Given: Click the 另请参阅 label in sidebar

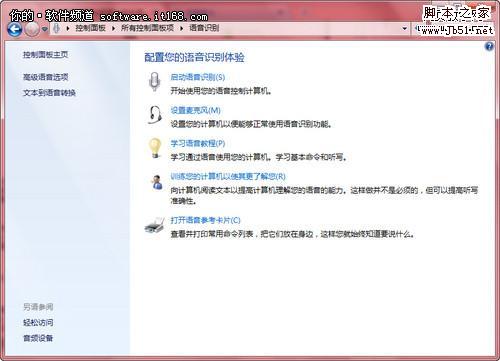Looking at the screenshot, I should 38,307.
